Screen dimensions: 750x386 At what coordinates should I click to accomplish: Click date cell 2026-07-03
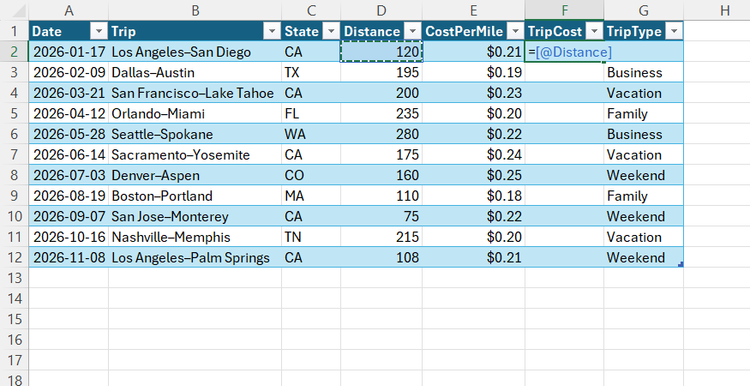coord(68,175)
